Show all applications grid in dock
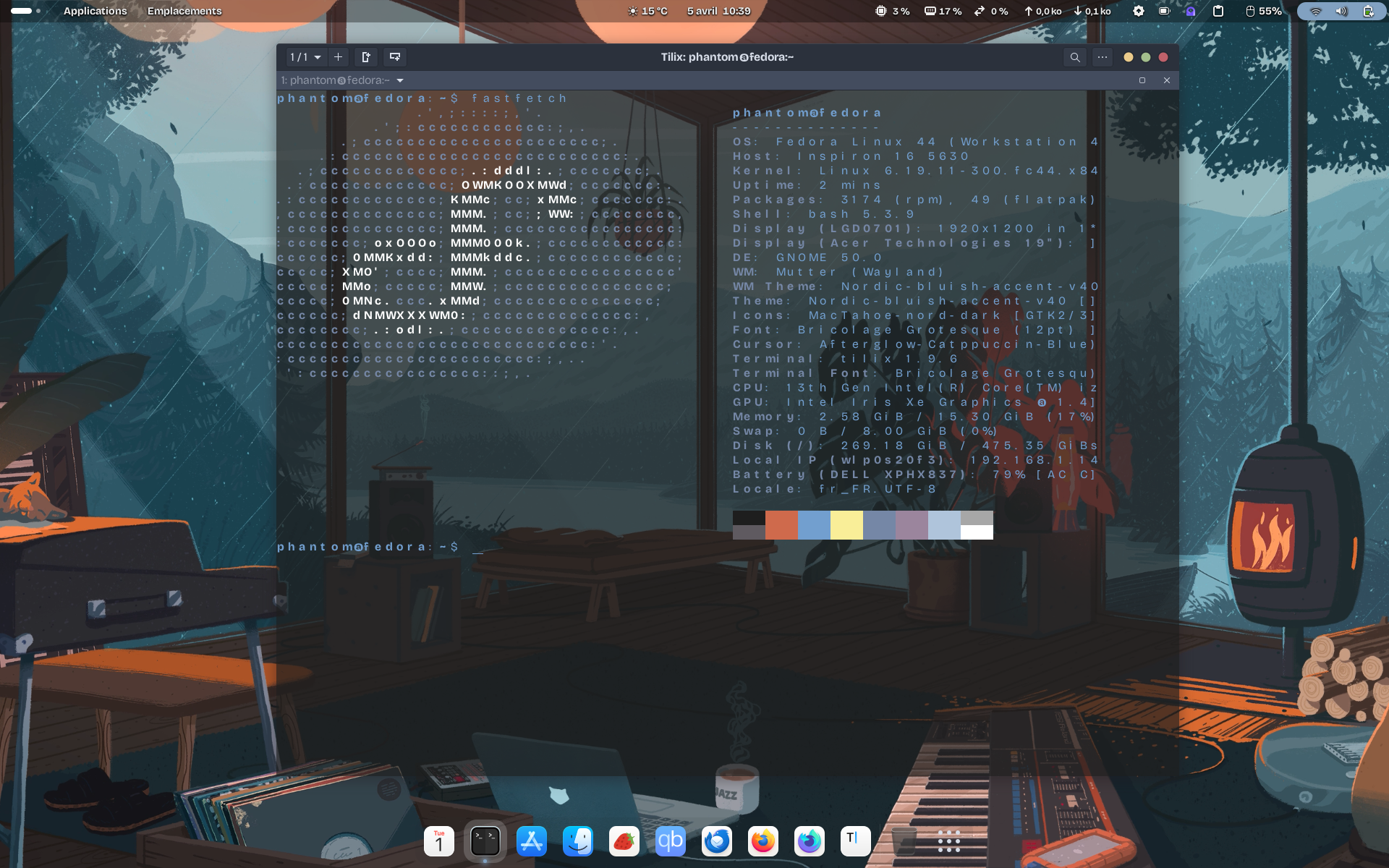Screen dimensions: 1389x868 pyautogui.click(x=948, y=841)
